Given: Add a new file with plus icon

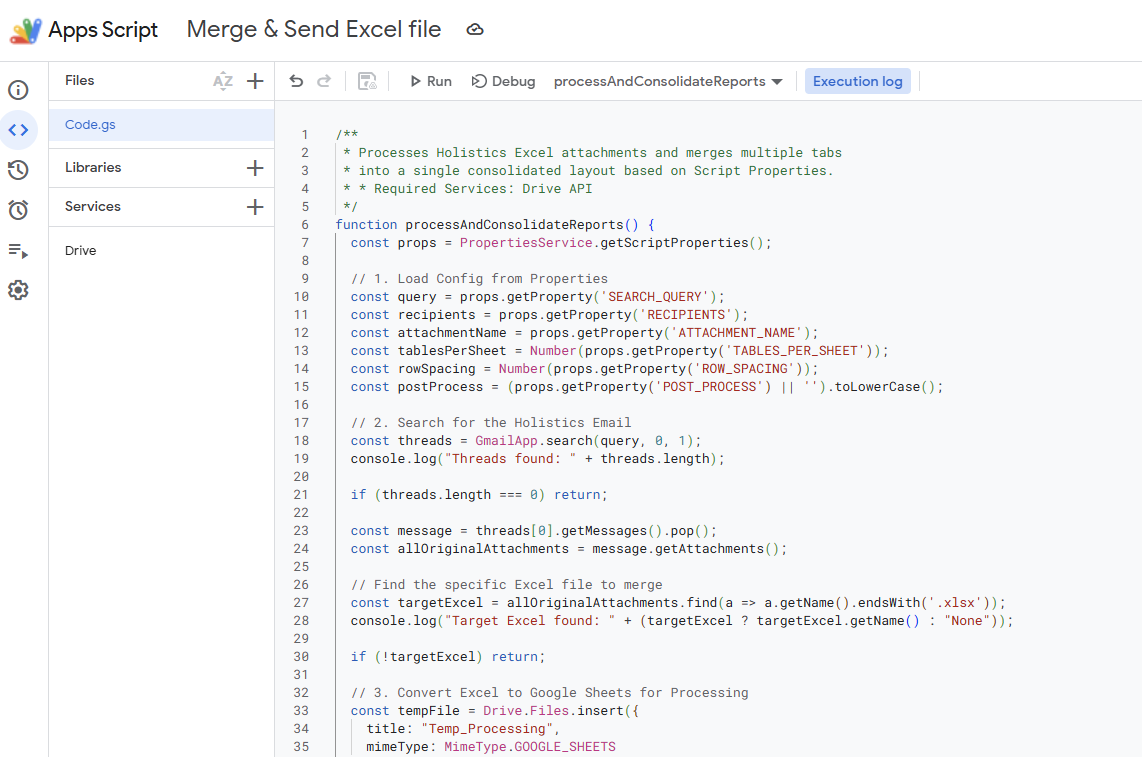Looking at the screenshot, I should click(x=255, y=81).
